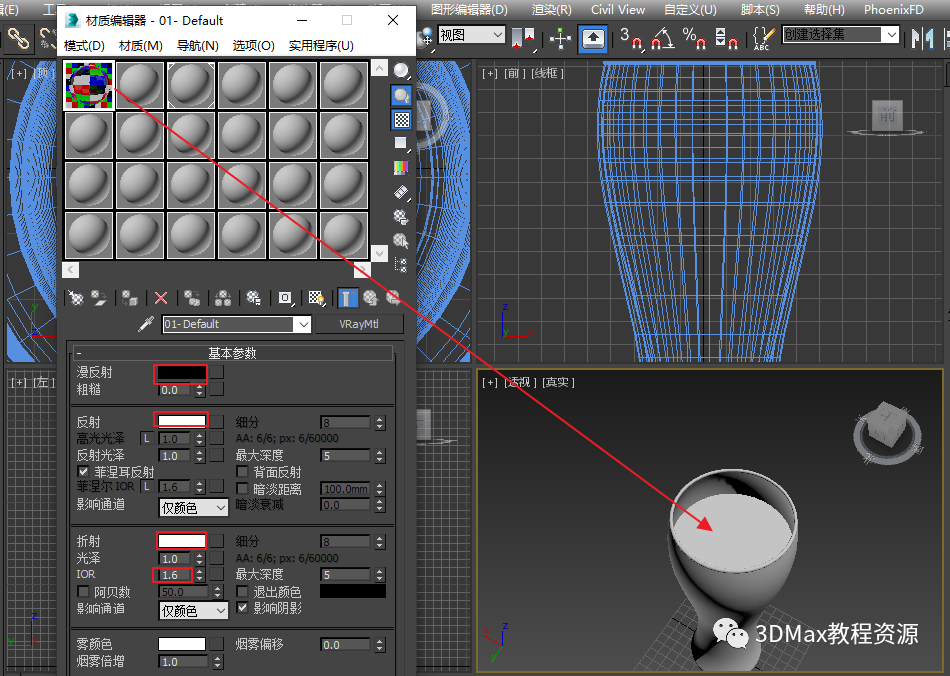The image size is (950, 676).
Task: Toggle the Angle Snap icon
Action: pos(662,38)
